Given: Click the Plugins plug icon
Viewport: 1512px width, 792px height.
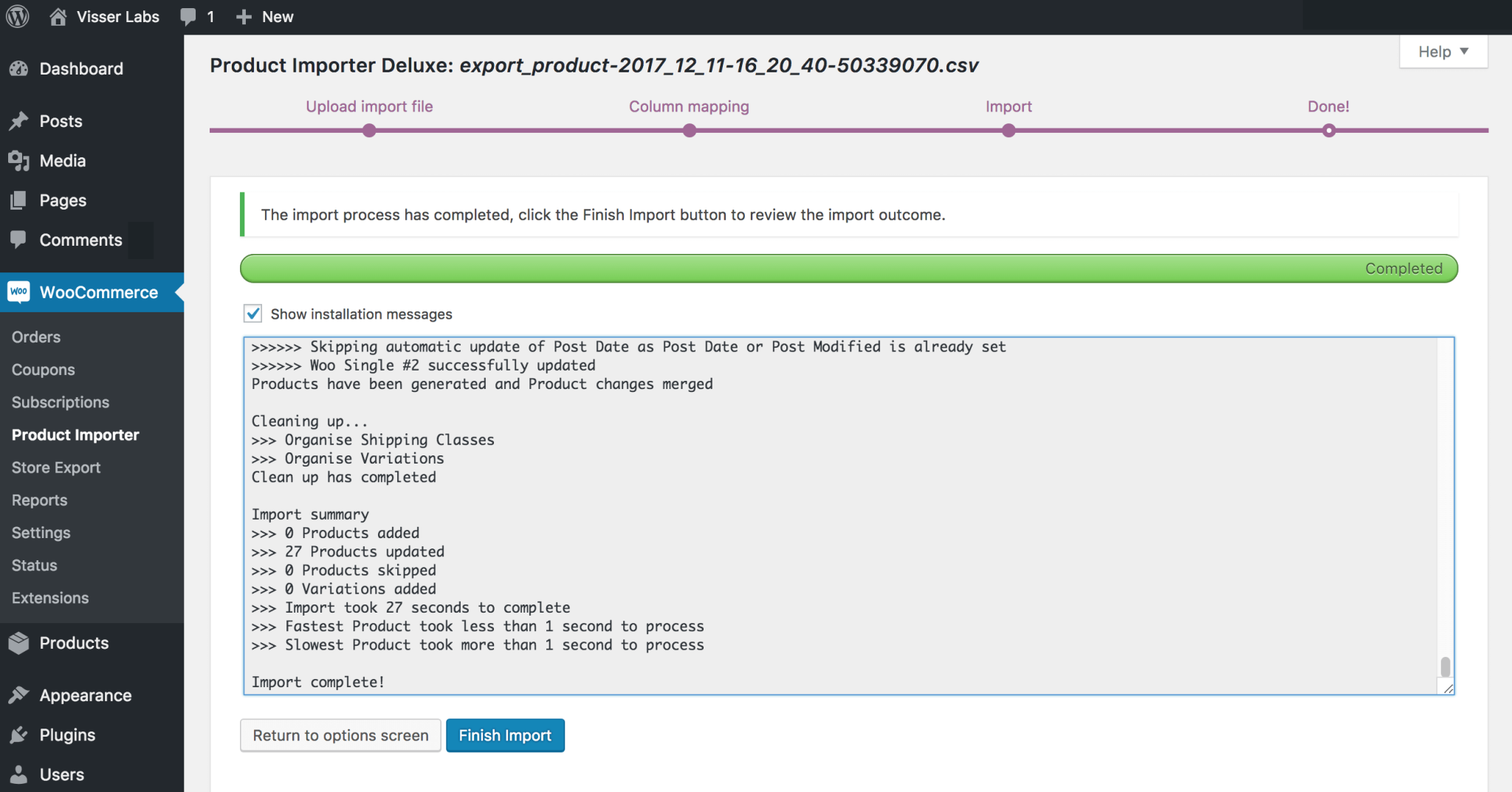Looking at the screenshot, I should click(x=19, y=735).
